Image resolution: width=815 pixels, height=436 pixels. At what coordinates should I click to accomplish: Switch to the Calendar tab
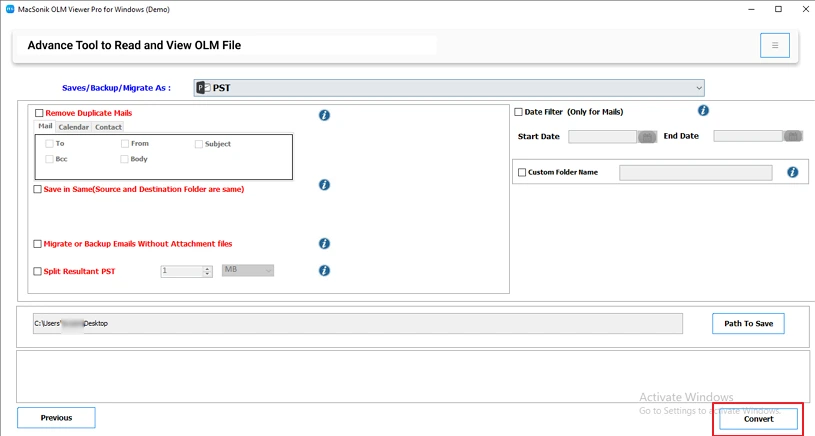pyautogui.click(x=73, y=127)
